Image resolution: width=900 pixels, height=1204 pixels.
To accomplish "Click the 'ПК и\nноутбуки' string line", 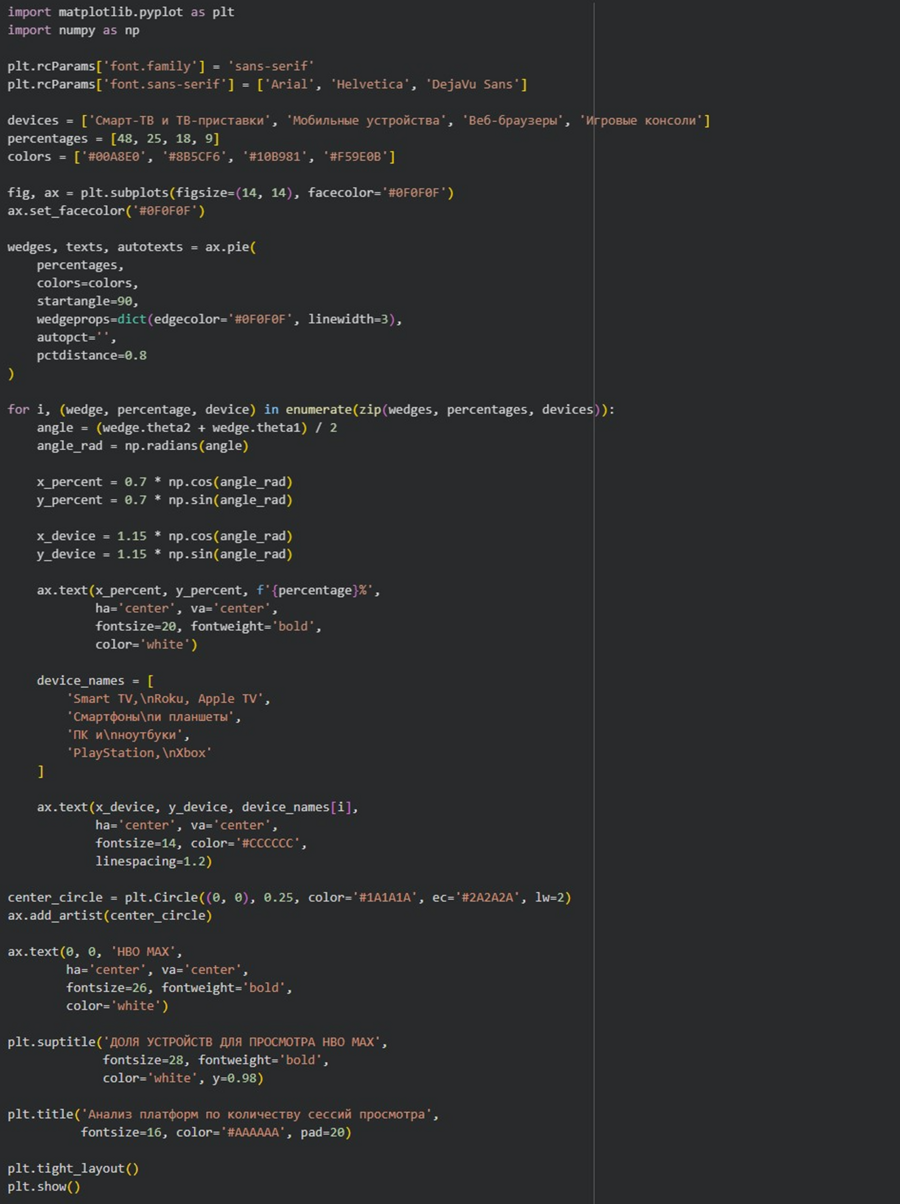I will point(128,735).
